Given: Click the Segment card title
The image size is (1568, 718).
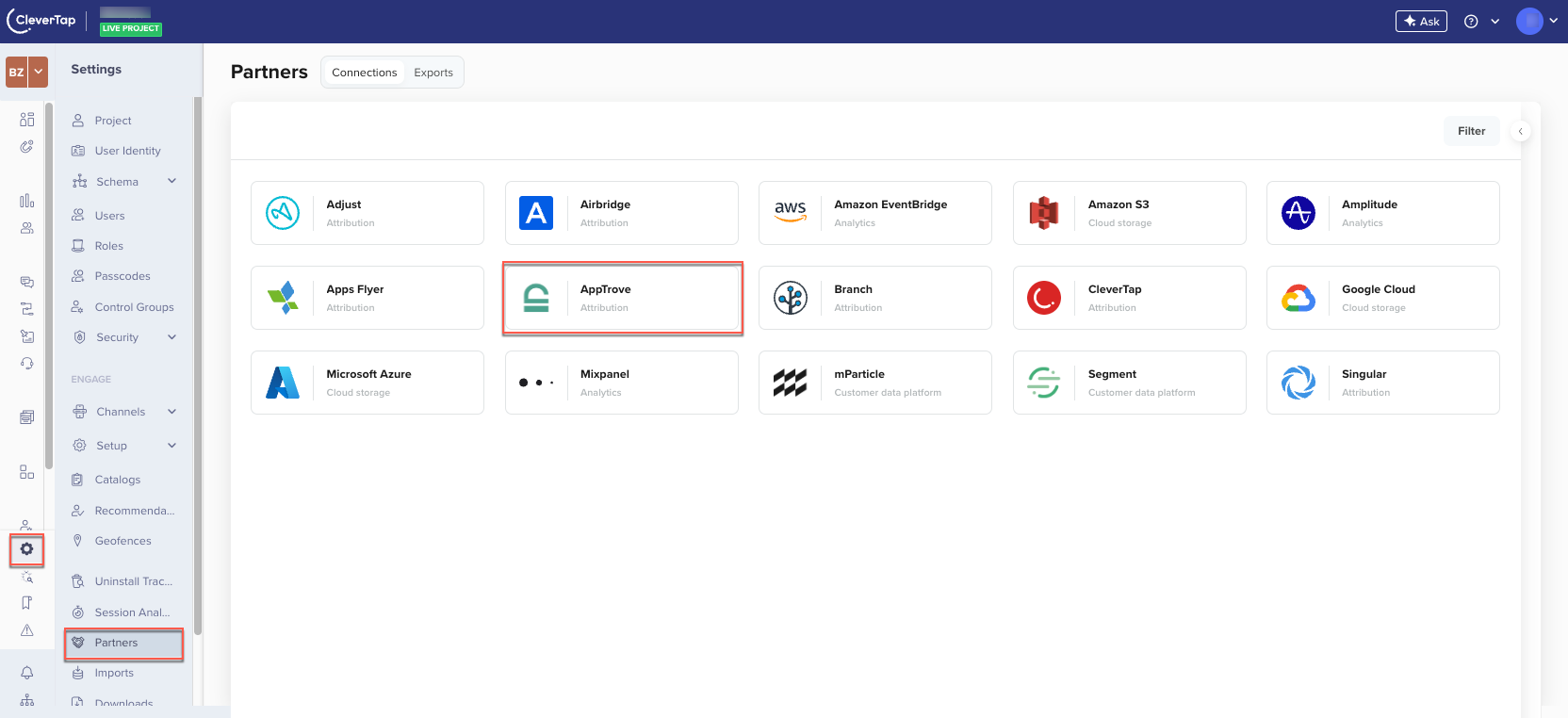Looking at the screenshot, I should coord(1112,374).
